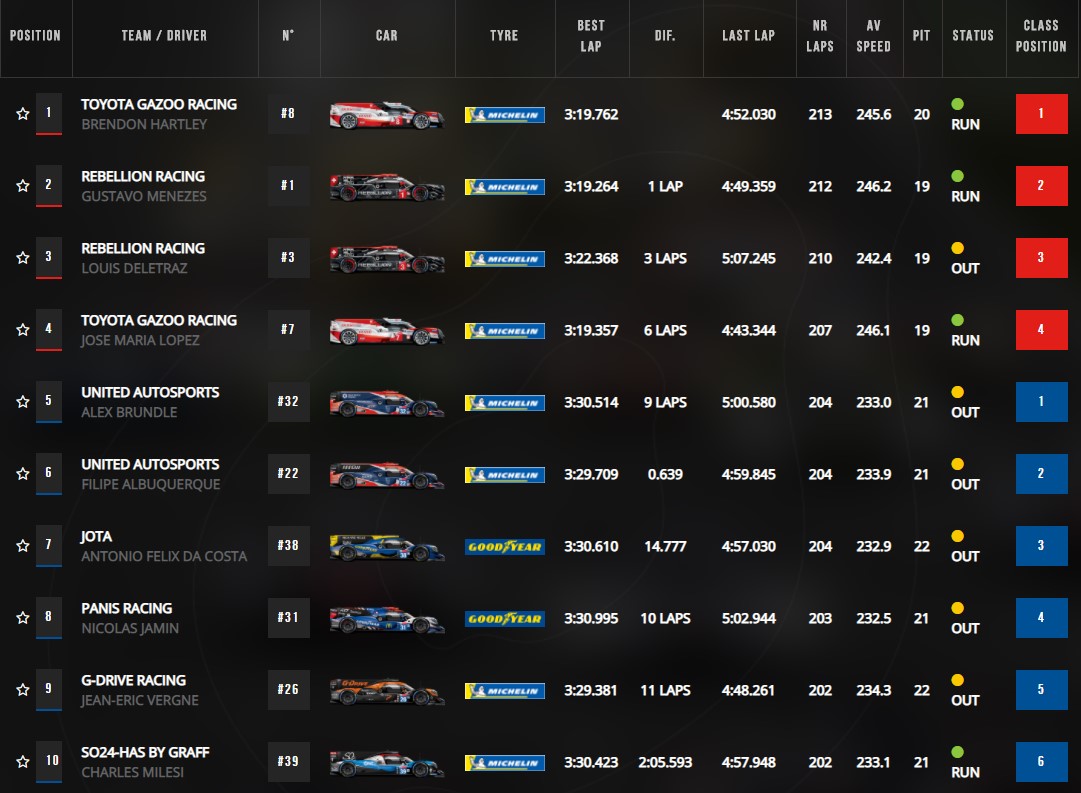Click Michelin tyre badge for car #3
Viewport: 1081px width, 793px height.
(x=505, y=259)
